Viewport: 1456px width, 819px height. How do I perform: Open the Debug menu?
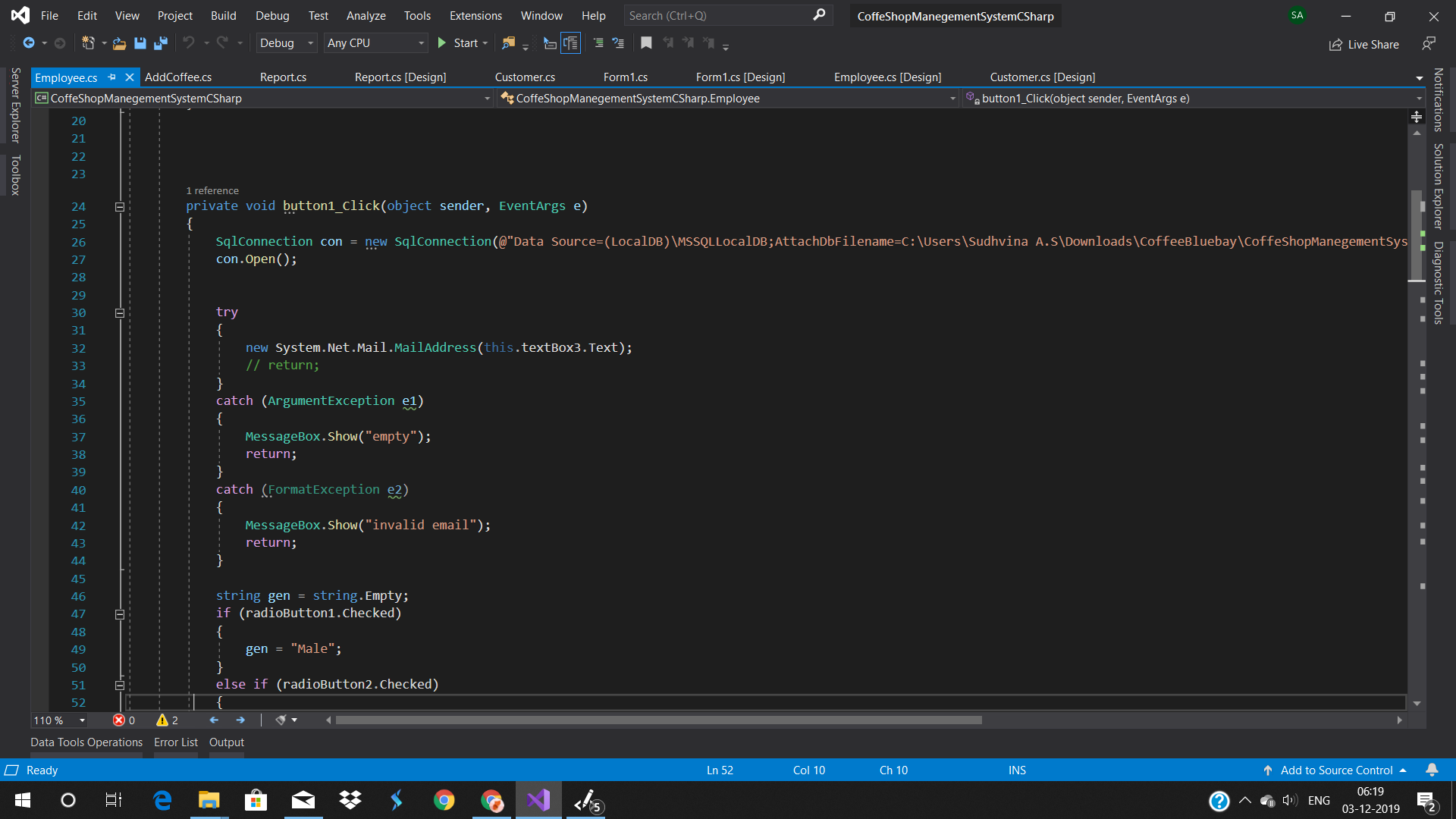(271, 15)
